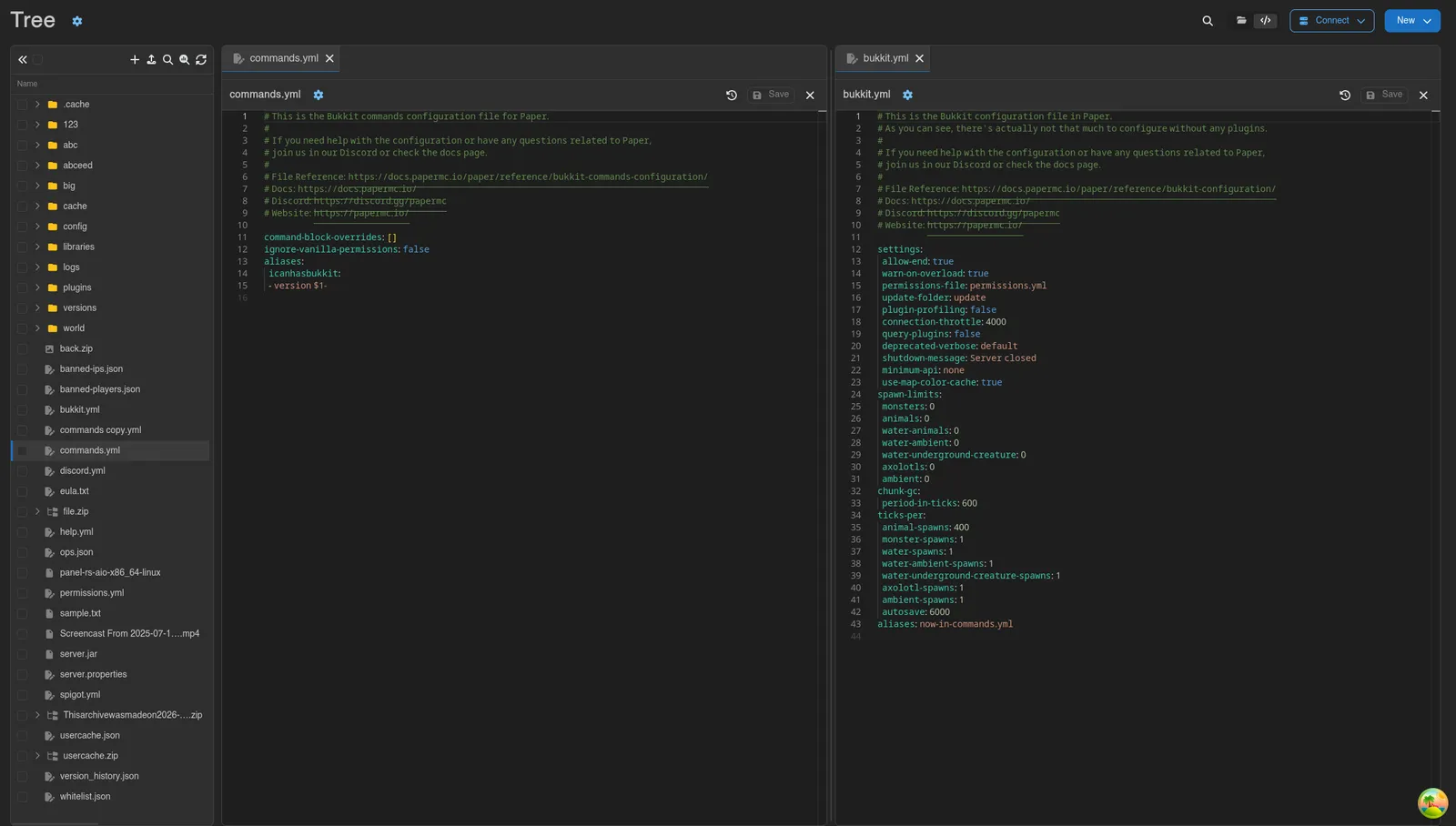Open the bukkit-configuration reference link in bukkit.yml
Screen dimensions: 1456x826
point(1118,189)
